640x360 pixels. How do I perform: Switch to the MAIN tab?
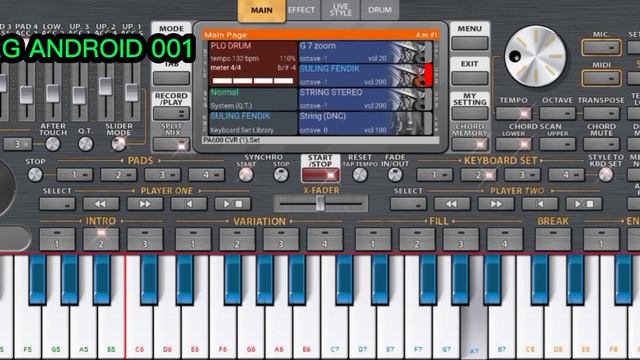[x=262, y=10]
